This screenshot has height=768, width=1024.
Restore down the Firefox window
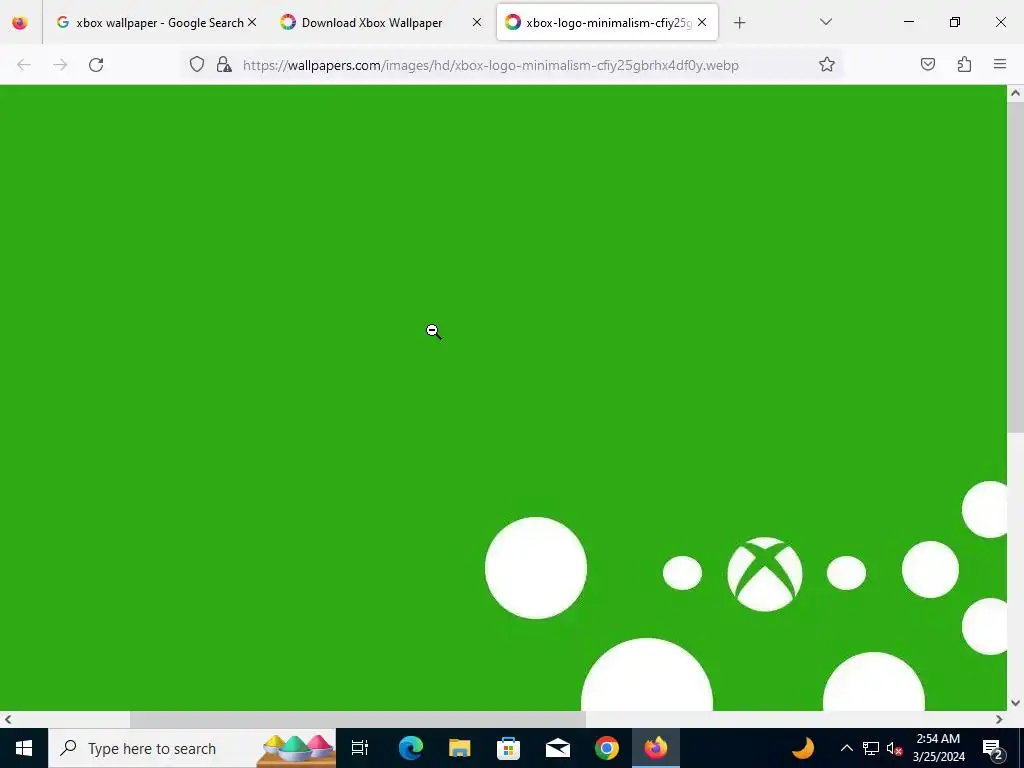[x=955, y=22]
